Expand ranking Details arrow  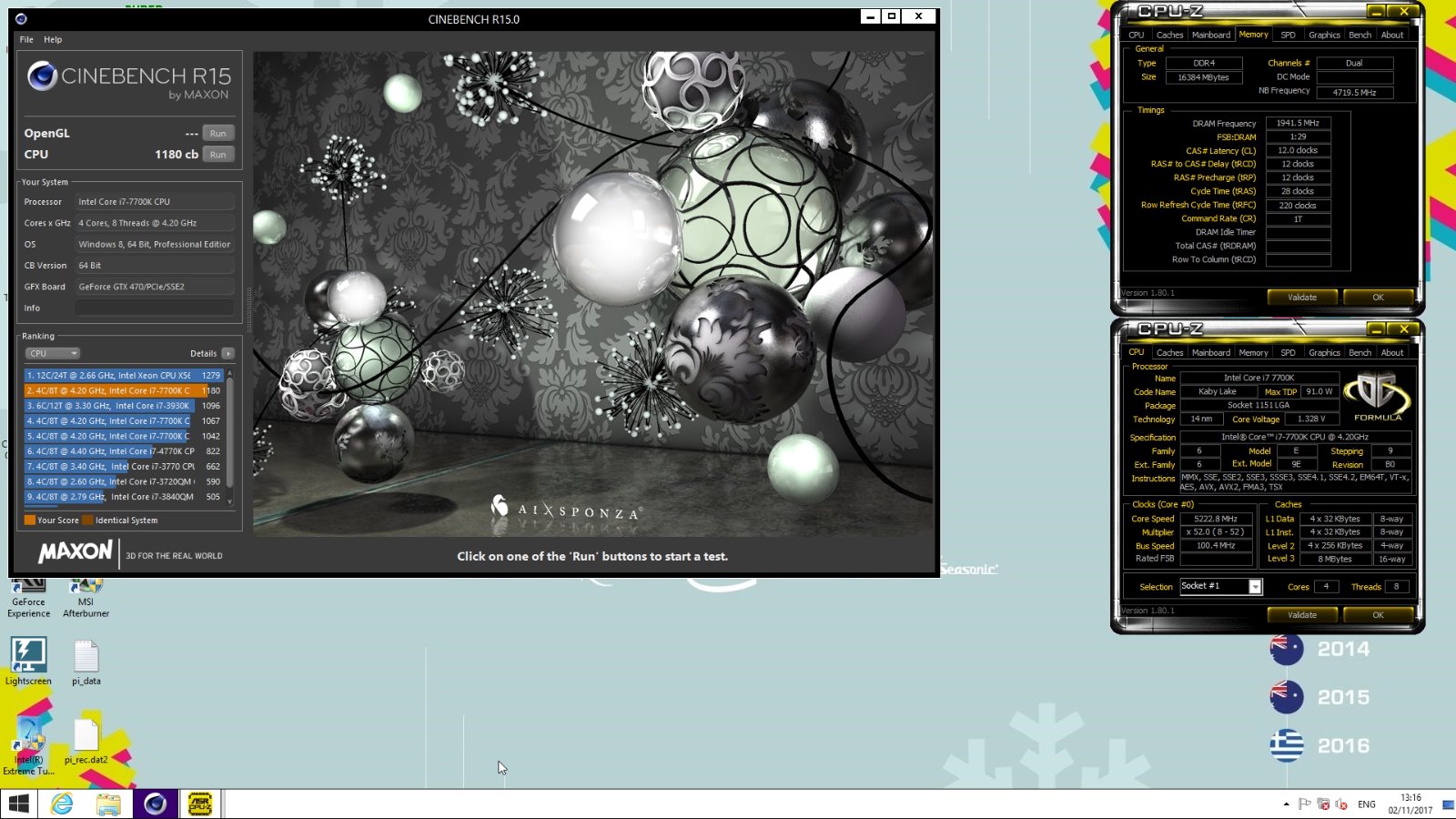tap(227, 353)
